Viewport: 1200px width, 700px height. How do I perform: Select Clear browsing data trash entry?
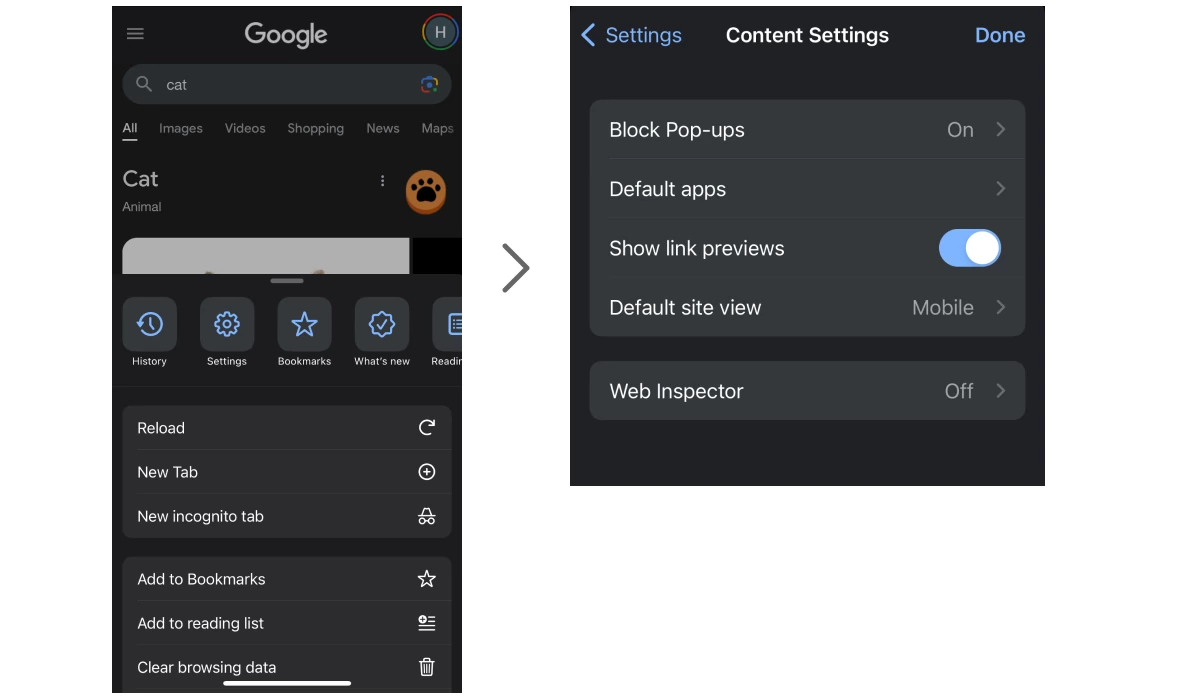click(x=287, y=667)
